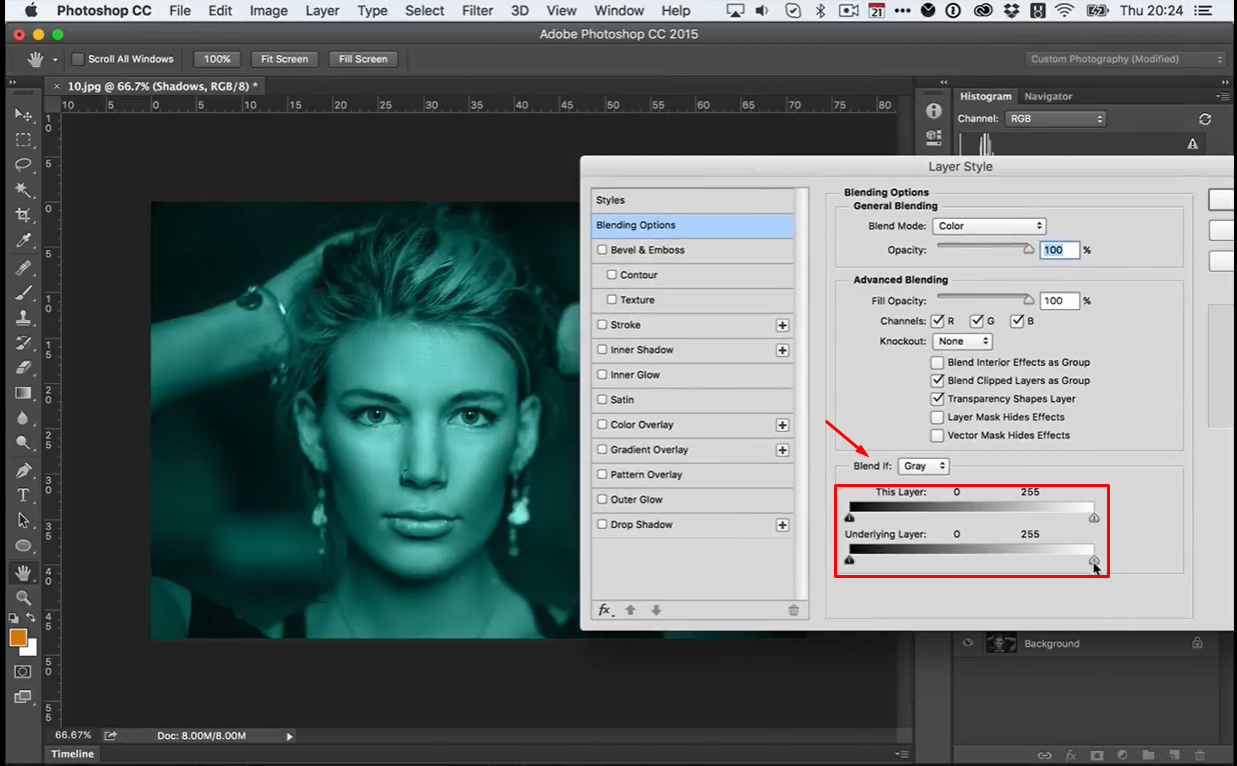Add a layer mask via panel icon
Viewport: 1237px width, 766px height.
1097,755
